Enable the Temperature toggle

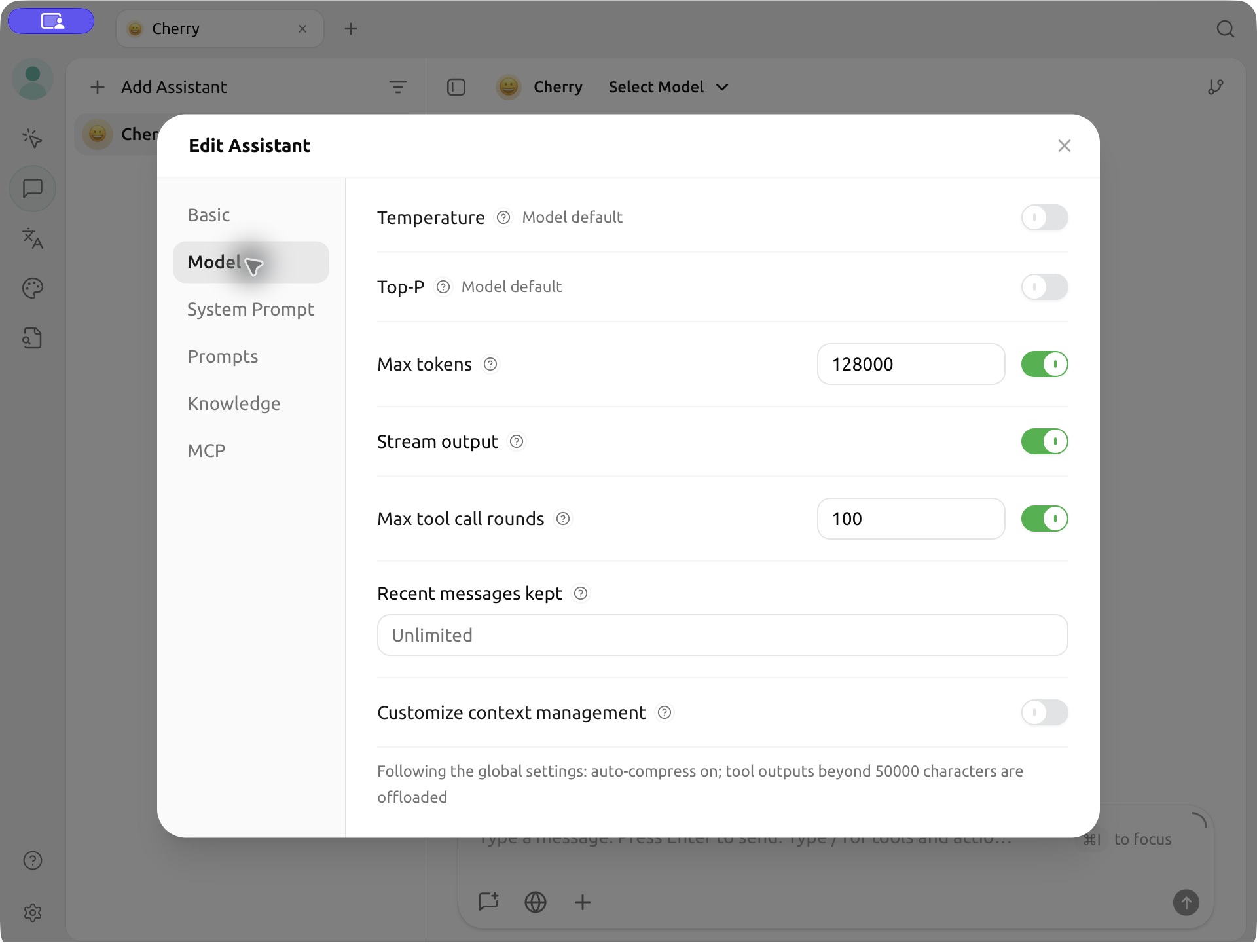tap(1045, 217)
